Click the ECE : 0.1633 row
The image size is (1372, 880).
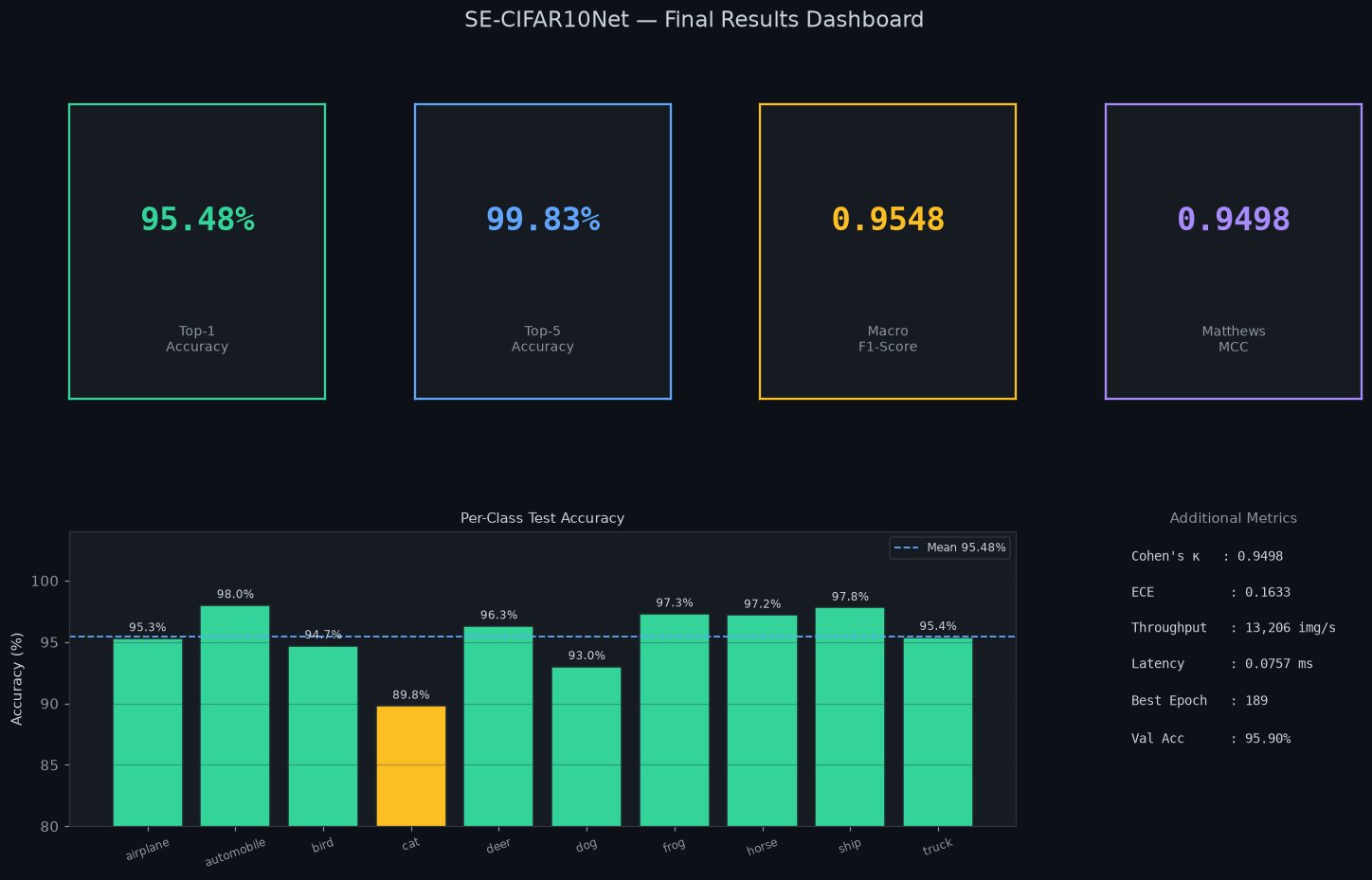point(1211,592)
